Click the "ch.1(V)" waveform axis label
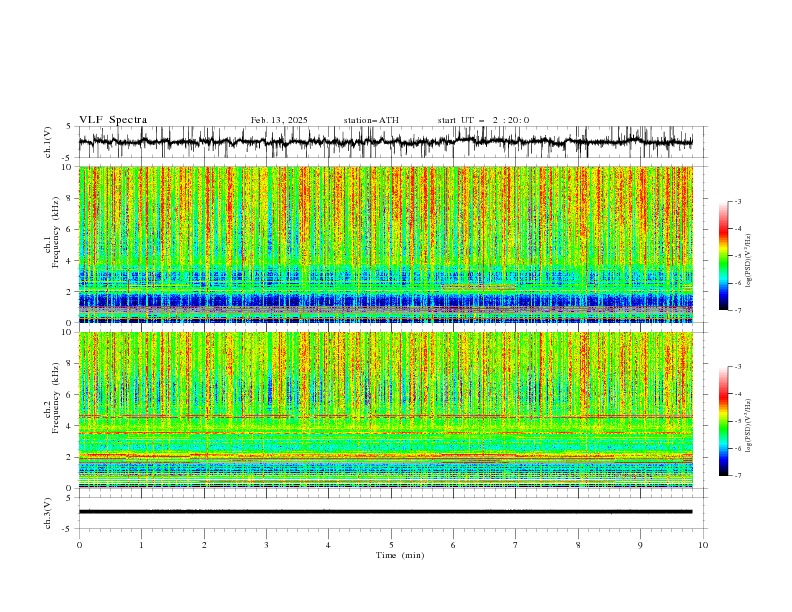The image size is (792, 612). (x=48, y=142)
